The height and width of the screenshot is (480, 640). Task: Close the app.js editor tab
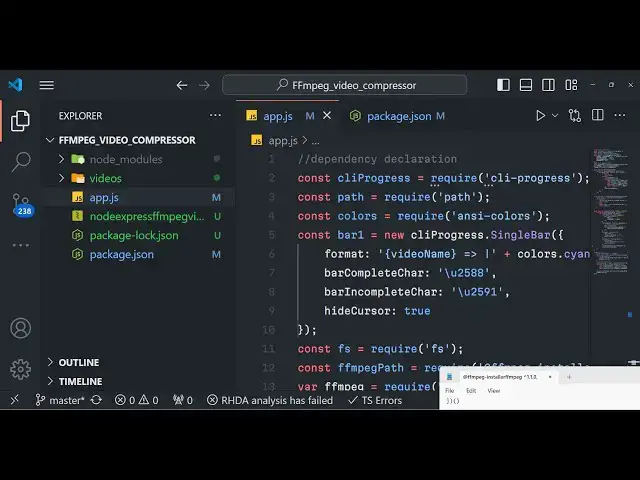[327, 116]
